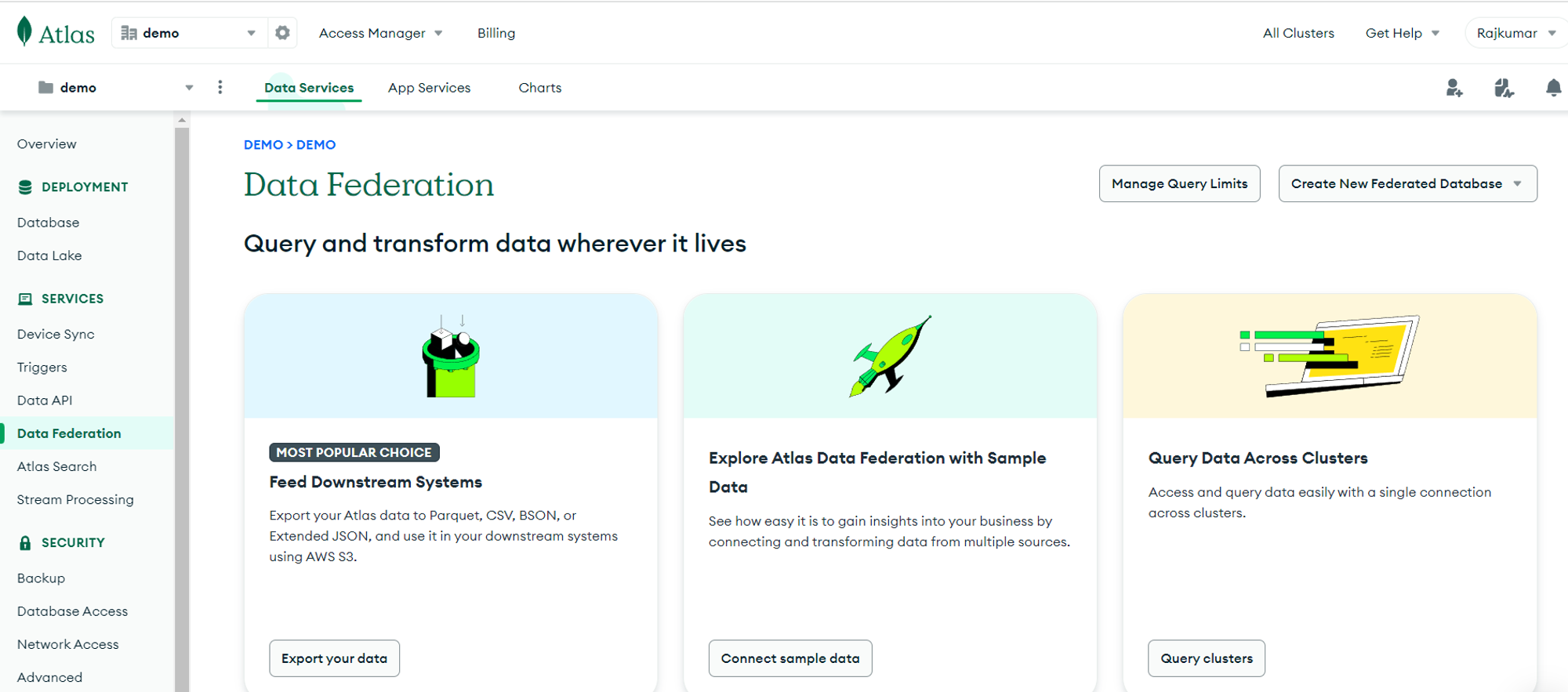Open organization settings gear icon
This screenshot has height=692, width=1568.
282,33
